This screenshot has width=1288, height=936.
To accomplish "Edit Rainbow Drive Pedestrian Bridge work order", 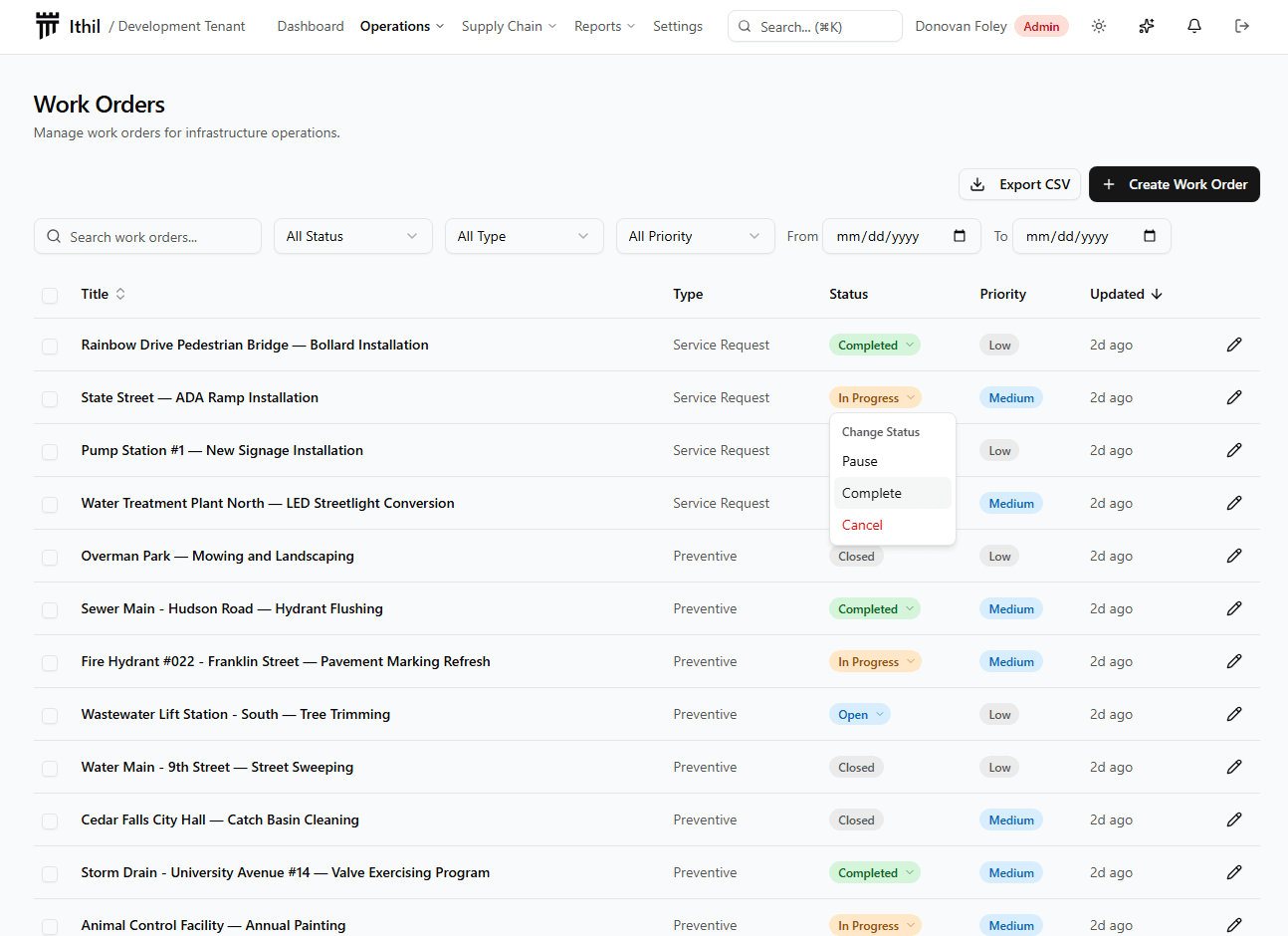I will tap(1234, 345).
